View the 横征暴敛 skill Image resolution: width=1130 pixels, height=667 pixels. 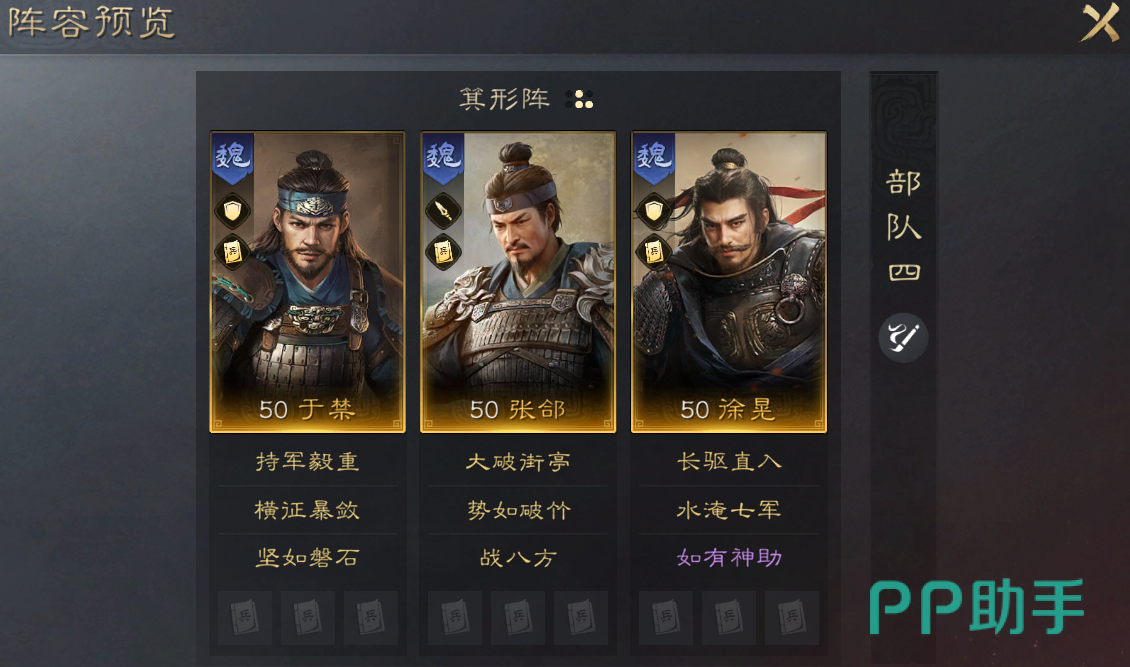point(307,510)
